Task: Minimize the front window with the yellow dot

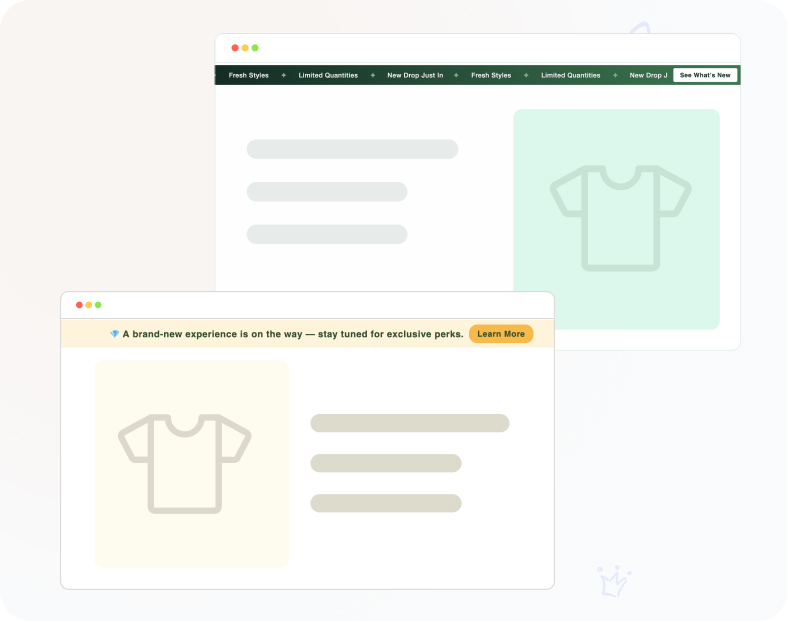Action: coord(88,305)
